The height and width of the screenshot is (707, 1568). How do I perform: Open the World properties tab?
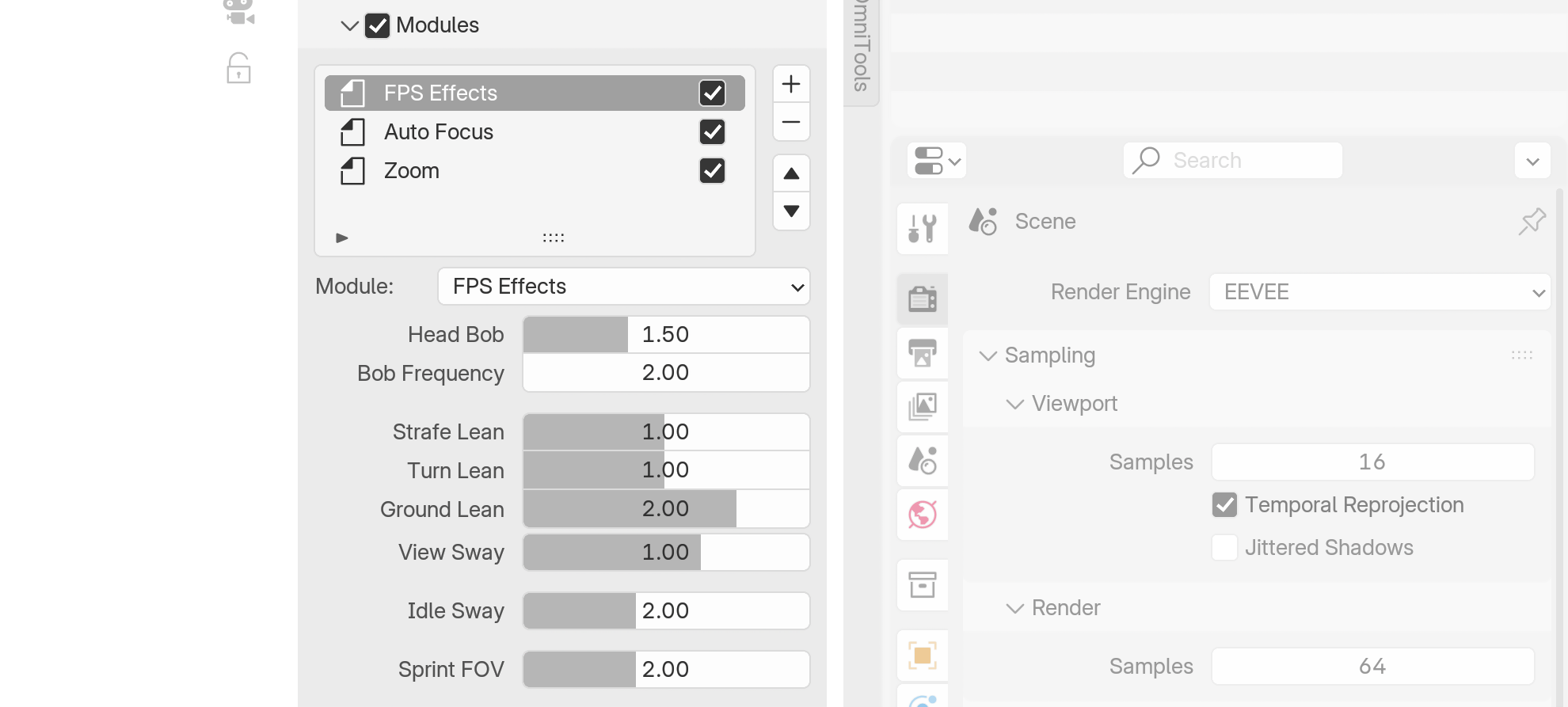(923, 515)
